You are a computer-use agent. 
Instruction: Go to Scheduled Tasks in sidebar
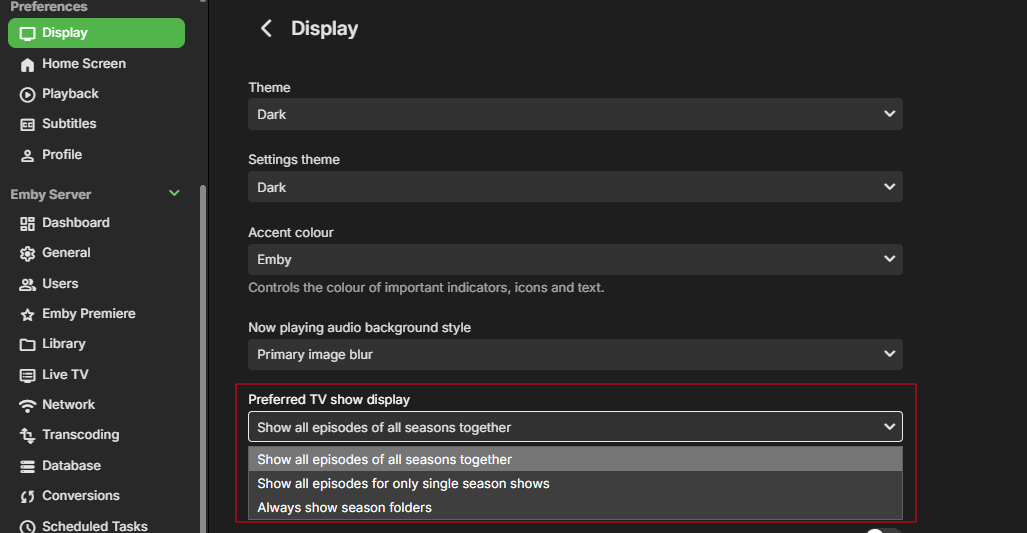tap(94, 526)
